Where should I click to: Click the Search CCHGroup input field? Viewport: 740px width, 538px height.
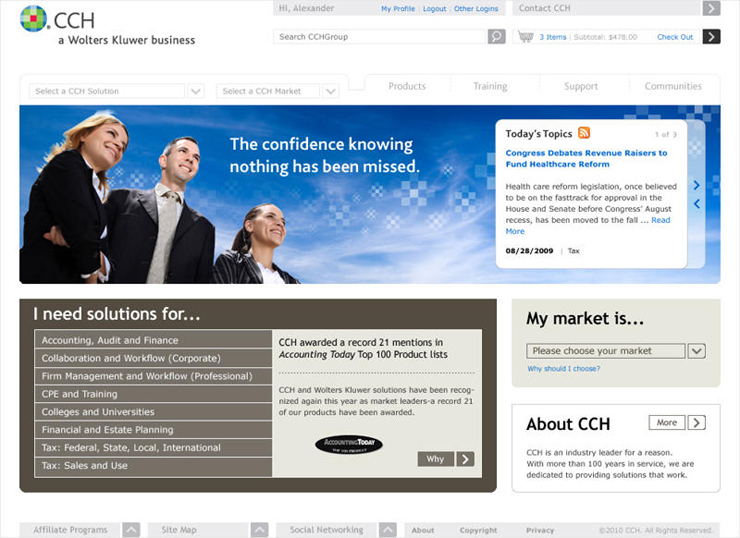[x=379, y=36]
